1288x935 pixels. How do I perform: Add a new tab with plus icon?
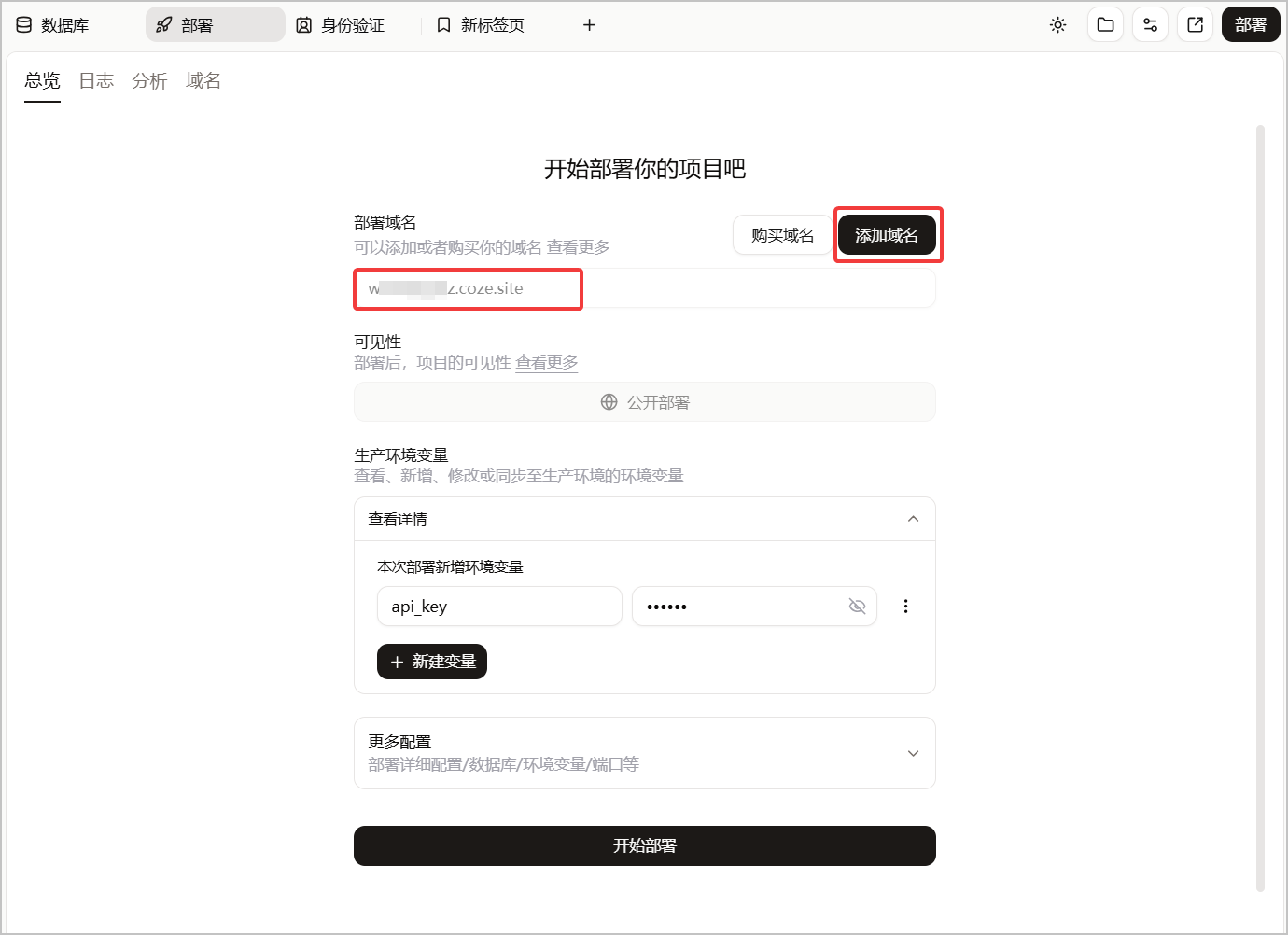[x=589, y=25]
